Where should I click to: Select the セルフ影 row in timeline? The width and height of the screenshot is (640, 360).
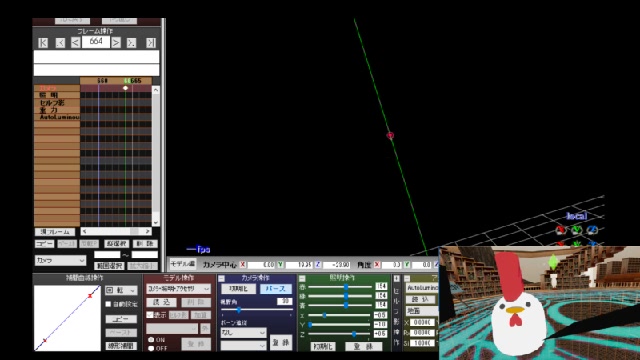(x=57, y=103)
